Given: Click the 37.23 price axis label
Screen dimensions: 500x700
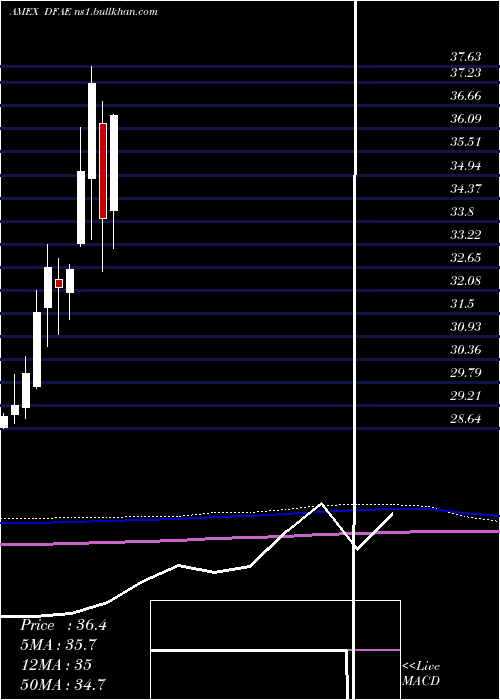Looking at the screenshot, I should pyautogui.click(x=466, y=72).
